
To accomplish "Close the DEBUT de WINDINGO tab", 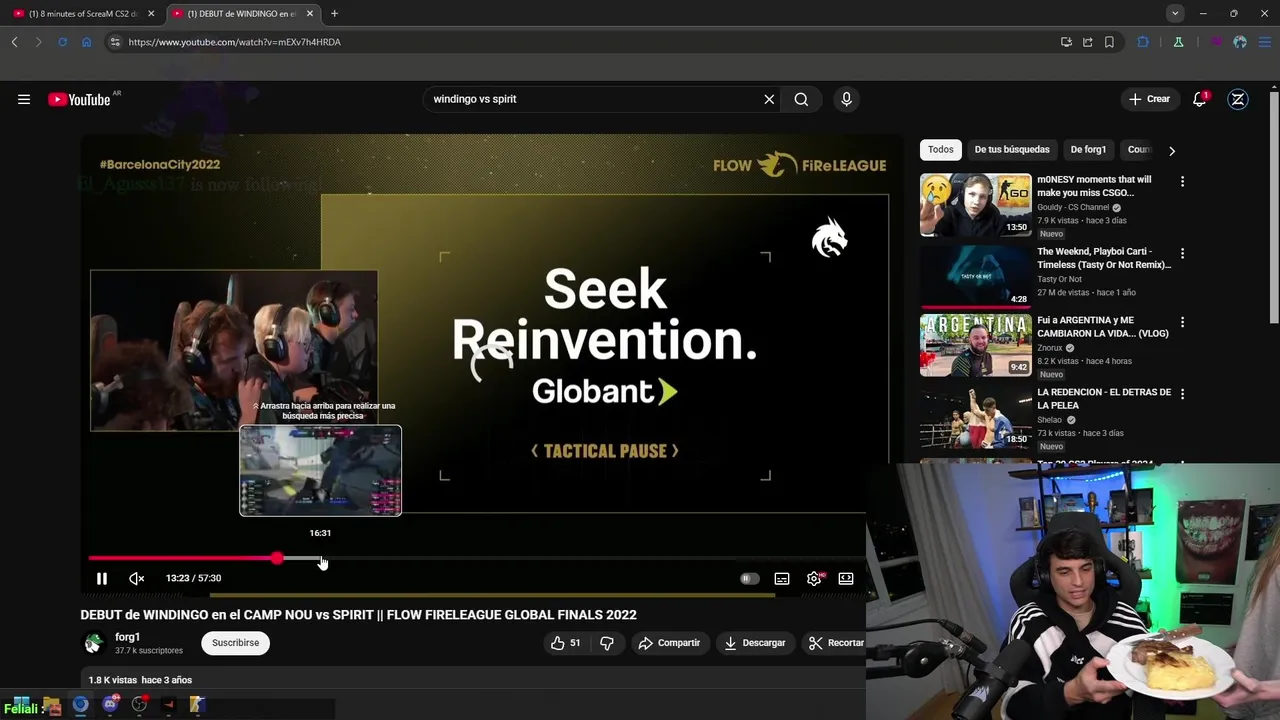I will (310, 14).
